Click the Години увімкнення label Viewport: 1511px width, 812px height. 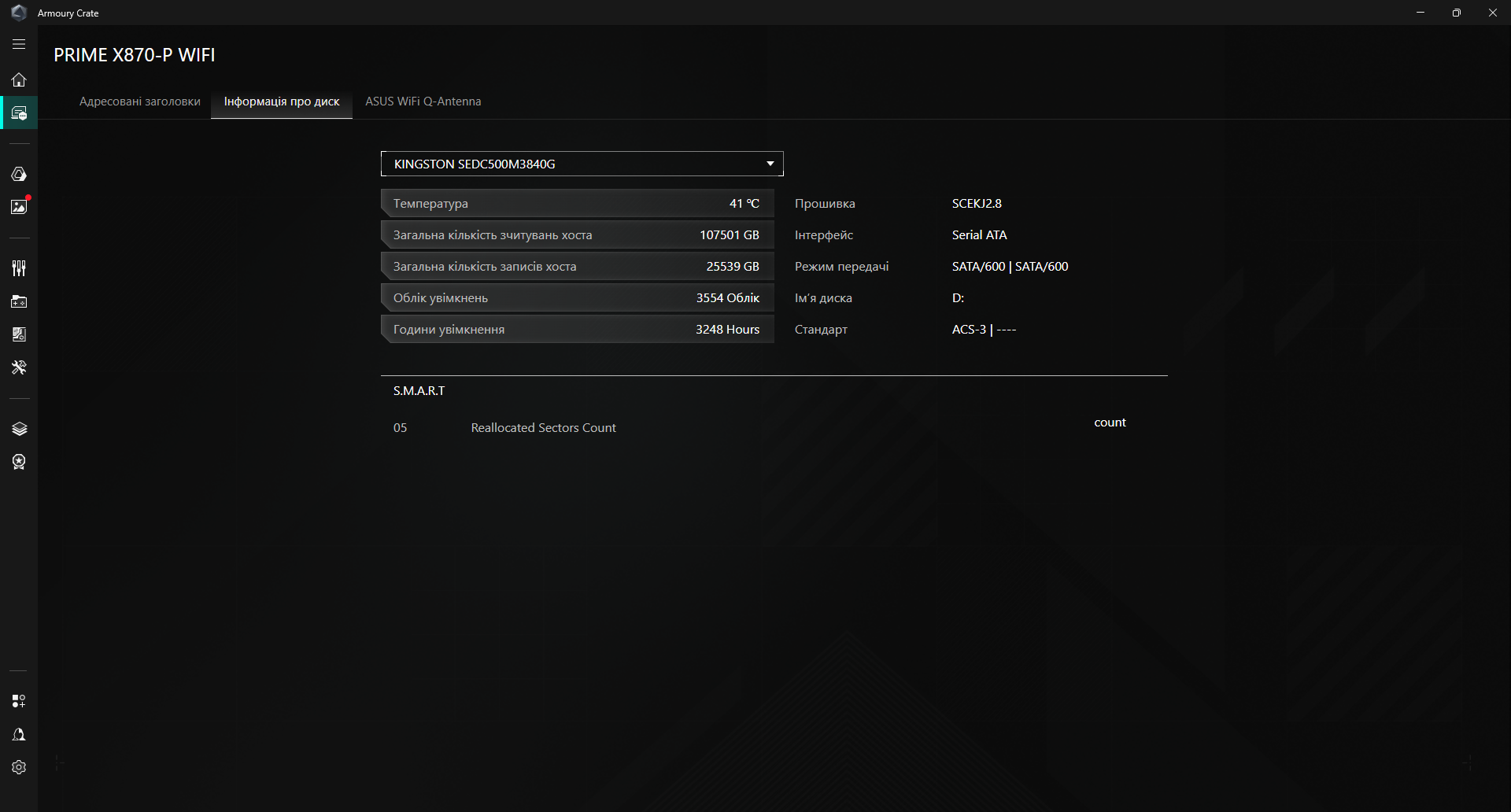(449, 330)
